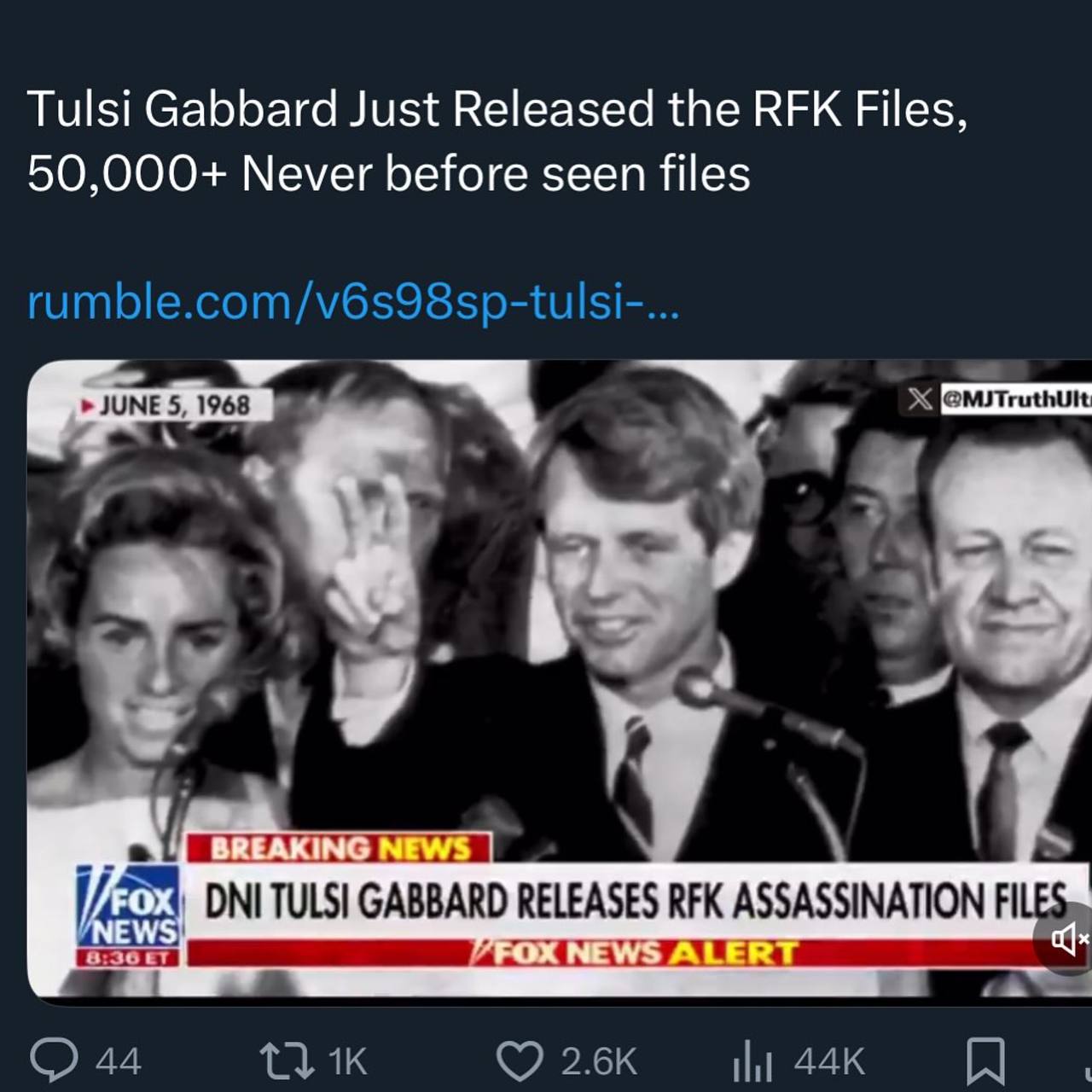Click the reply speech bubble icon

(x=54, y=1060)
